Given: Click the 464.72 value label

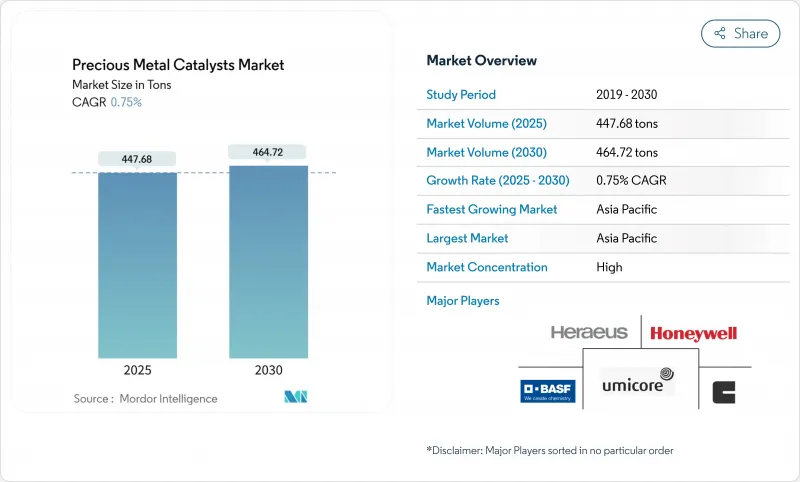Looking at the screenshot, I should pos(268,152).
